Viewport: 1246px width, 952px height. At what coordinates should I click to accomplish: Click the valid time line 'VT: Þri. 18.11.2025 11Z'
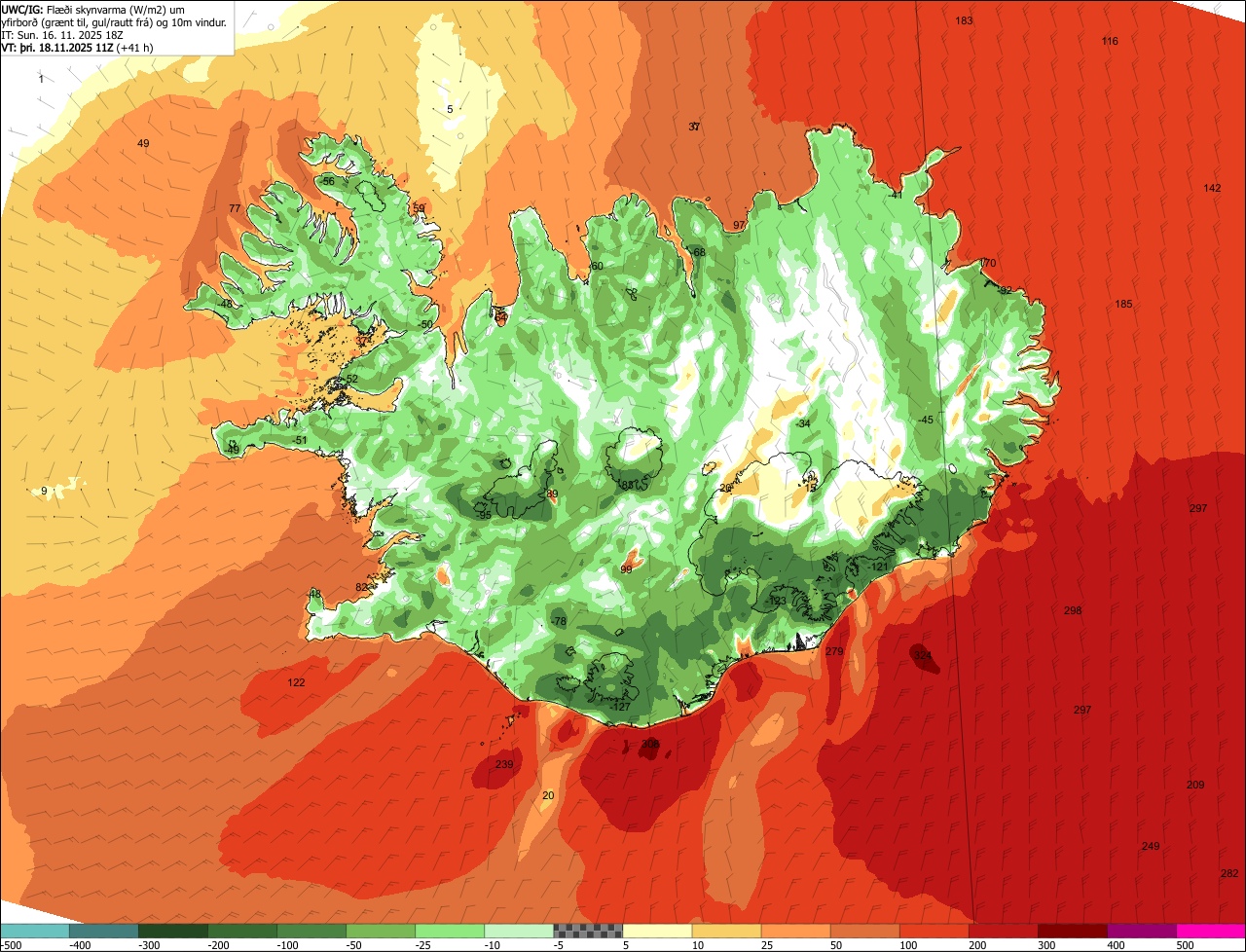(x=57, y=47)
